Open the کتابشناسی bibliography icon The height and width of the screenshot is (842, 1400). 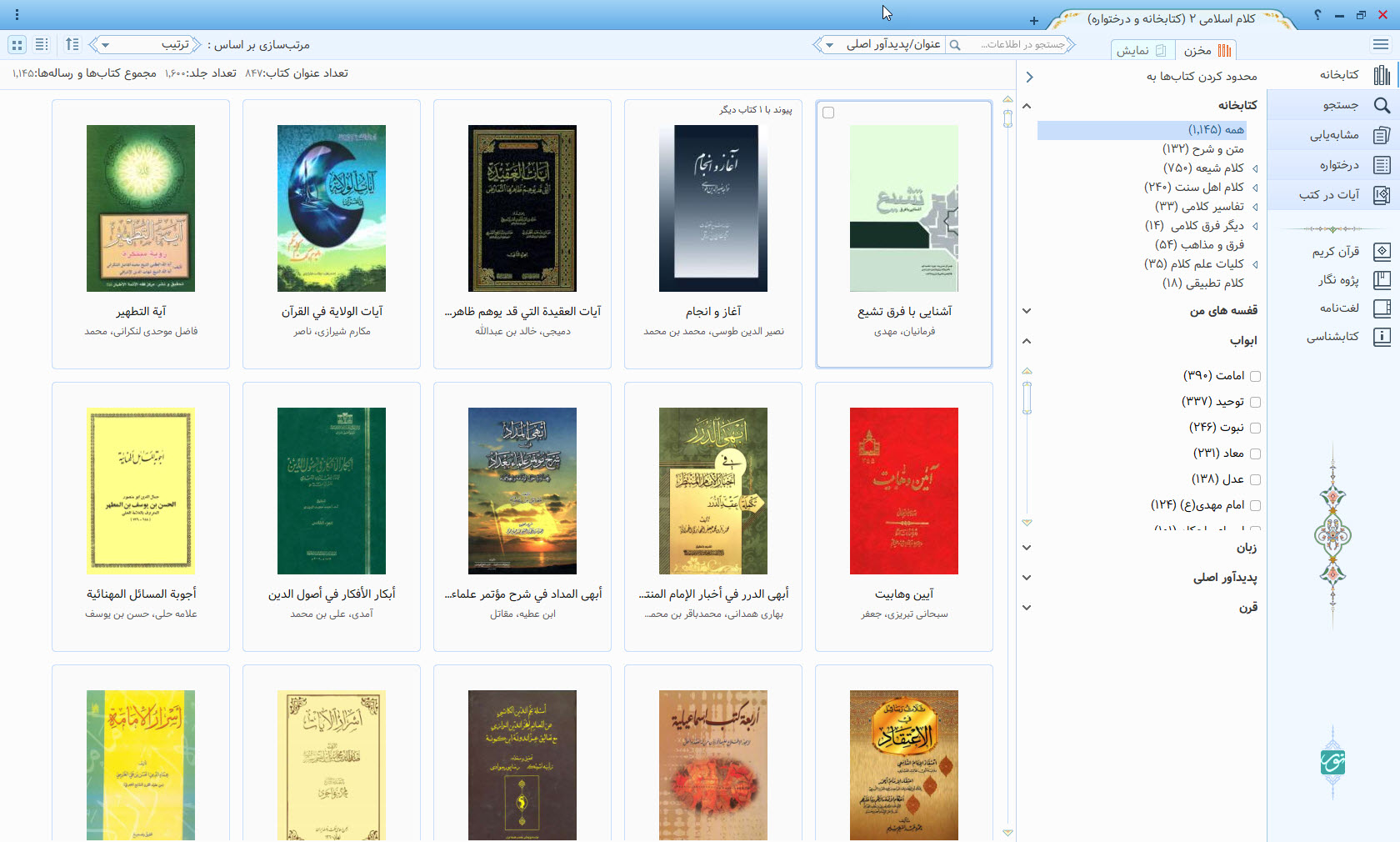[x=1382, y=337]
